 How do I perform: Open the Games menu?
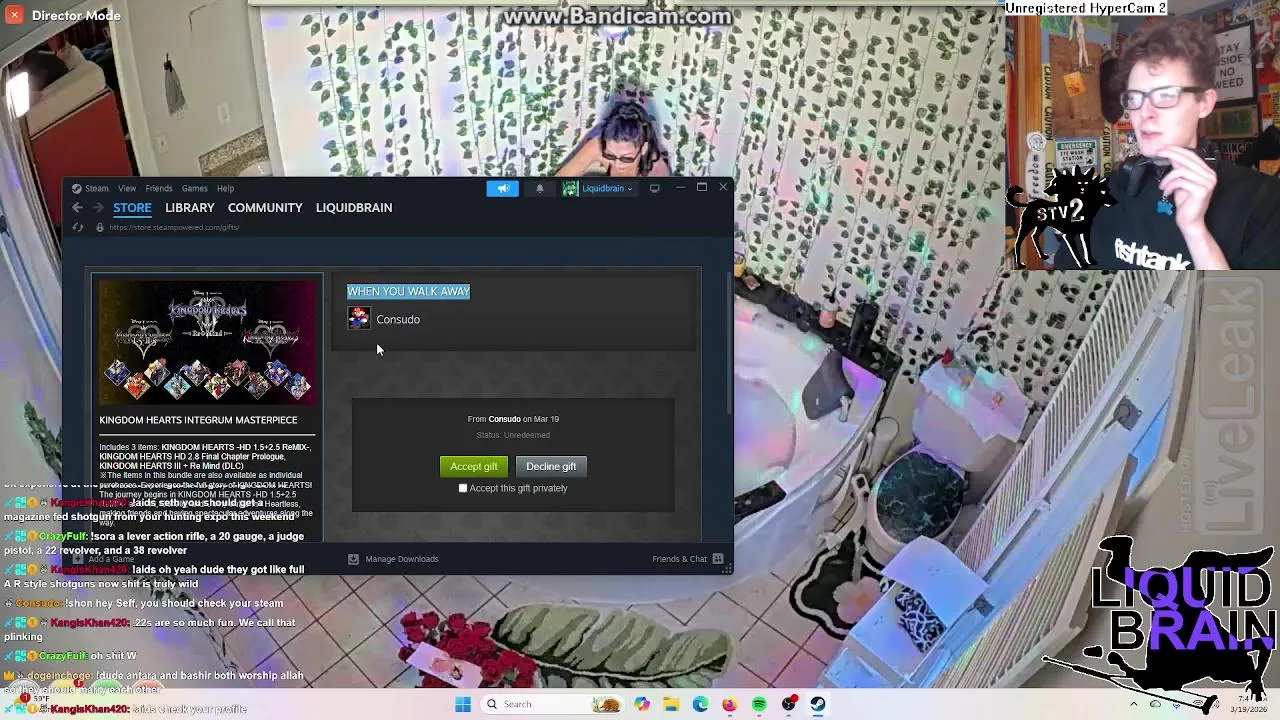point(194,188)
